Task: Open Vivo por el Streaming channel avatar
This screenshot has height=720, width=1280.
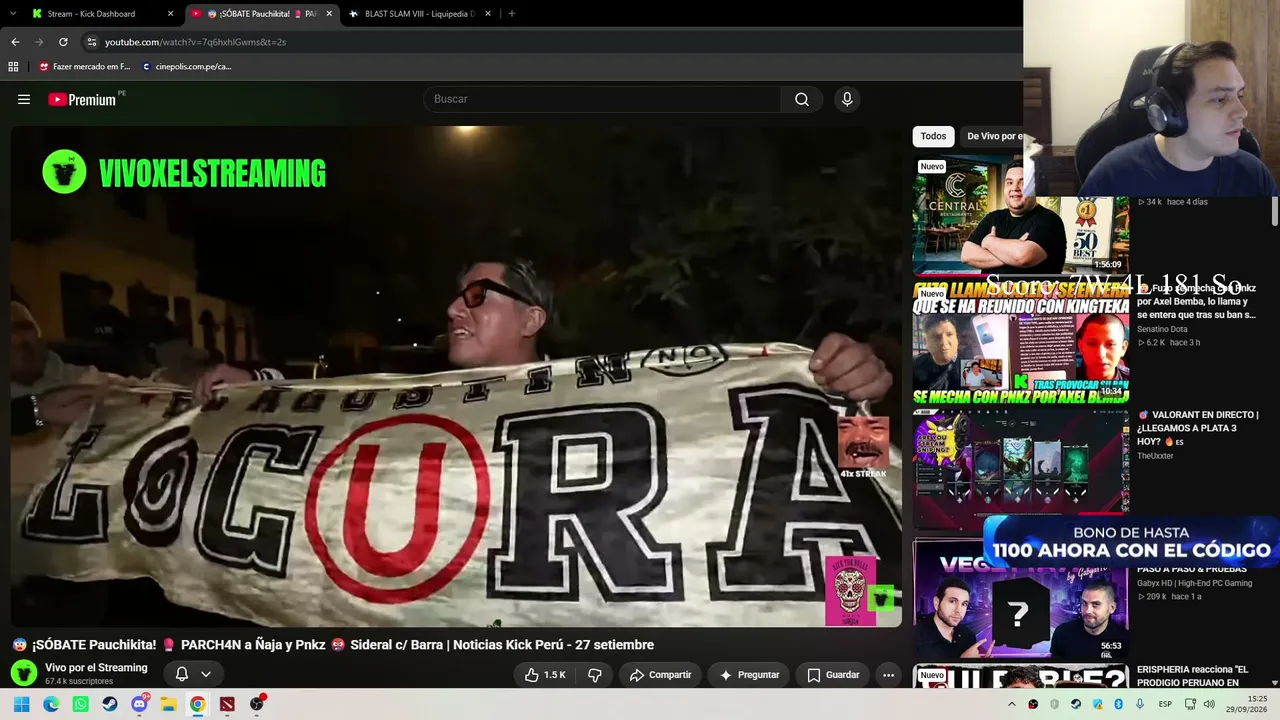Action: [24, 673]
